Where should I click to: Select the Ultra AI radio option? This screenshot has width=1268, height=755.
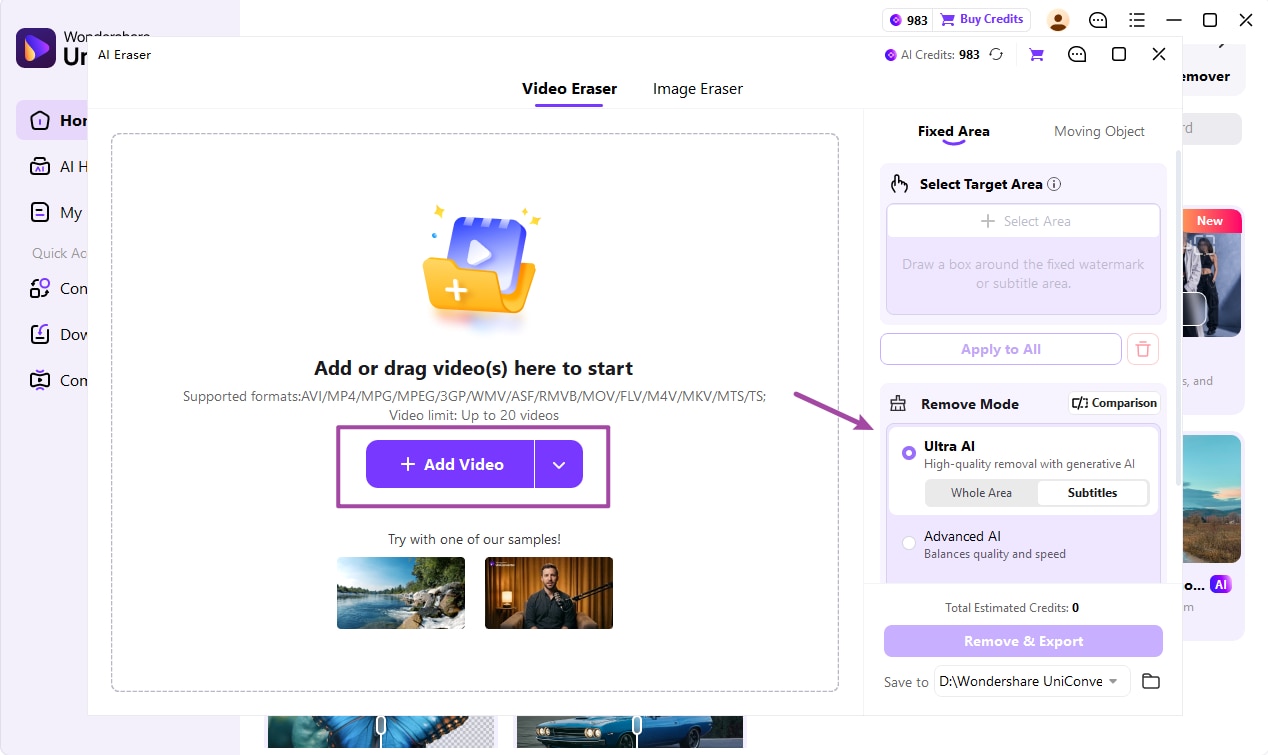(x=908, y=453)
